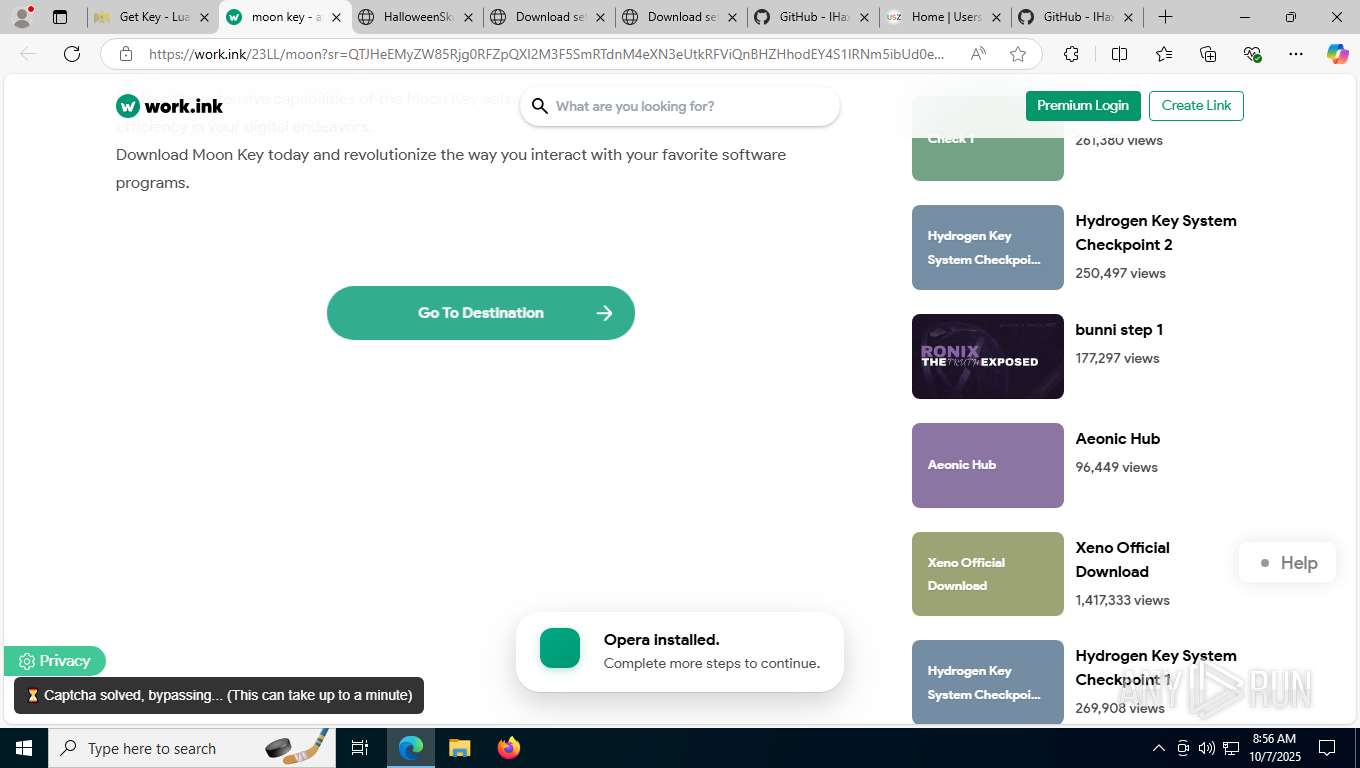Click the '250,497 views' text

click(1120, 273)
